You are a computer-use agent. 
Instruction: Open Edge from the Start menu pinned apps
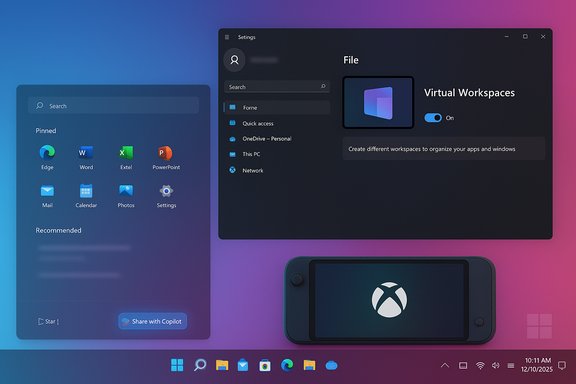click(x=47, y=157)
